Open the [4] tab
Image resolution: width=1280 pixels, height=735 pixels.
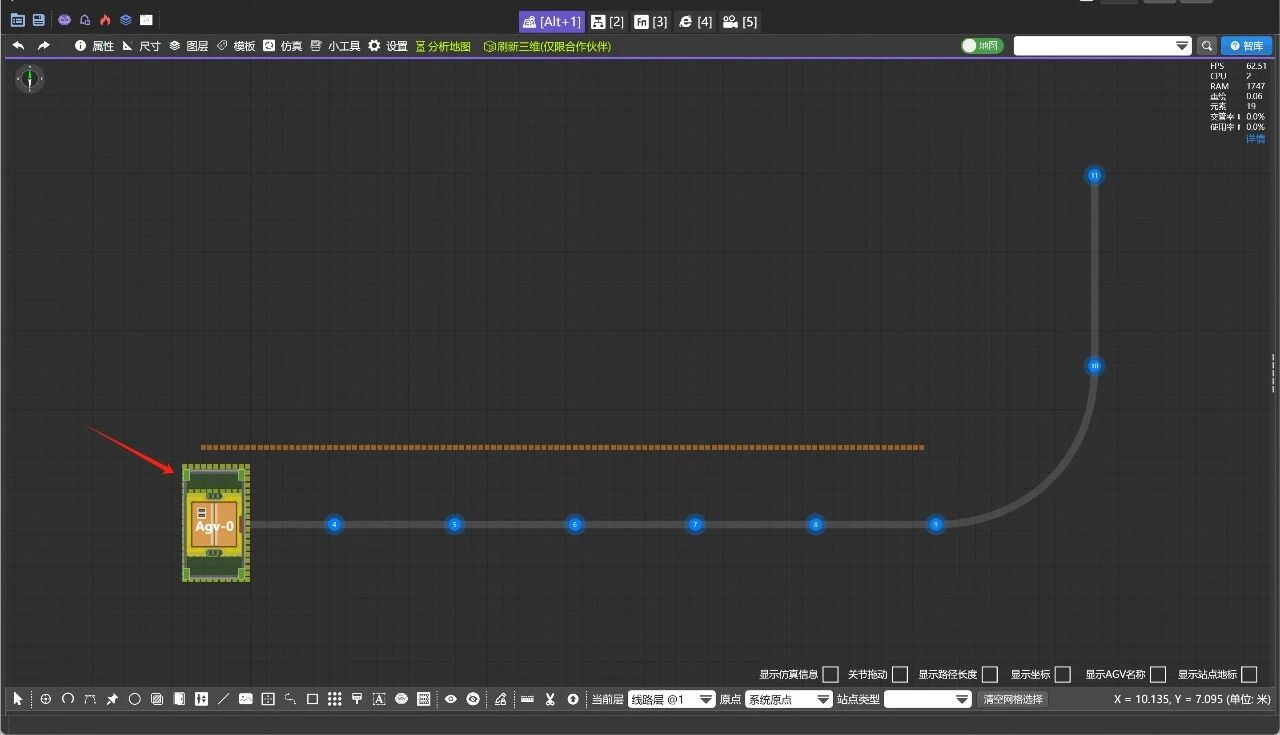click(695, 21)
